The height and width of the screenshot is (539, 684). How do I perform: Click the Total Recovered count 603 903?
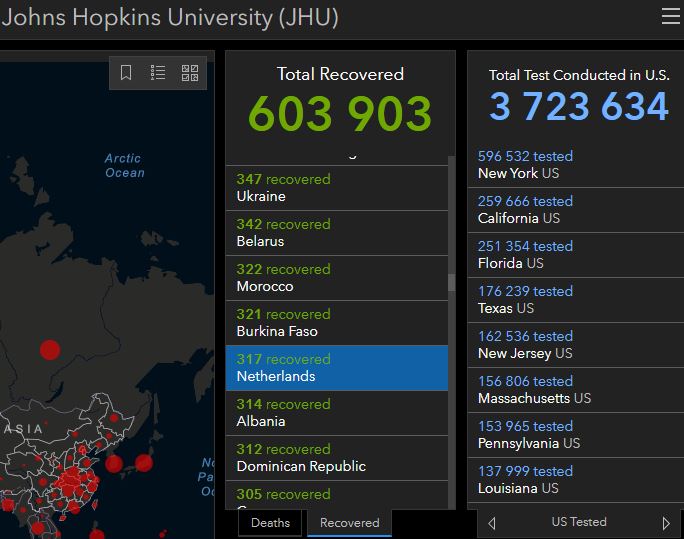click(x=340, y=113)
